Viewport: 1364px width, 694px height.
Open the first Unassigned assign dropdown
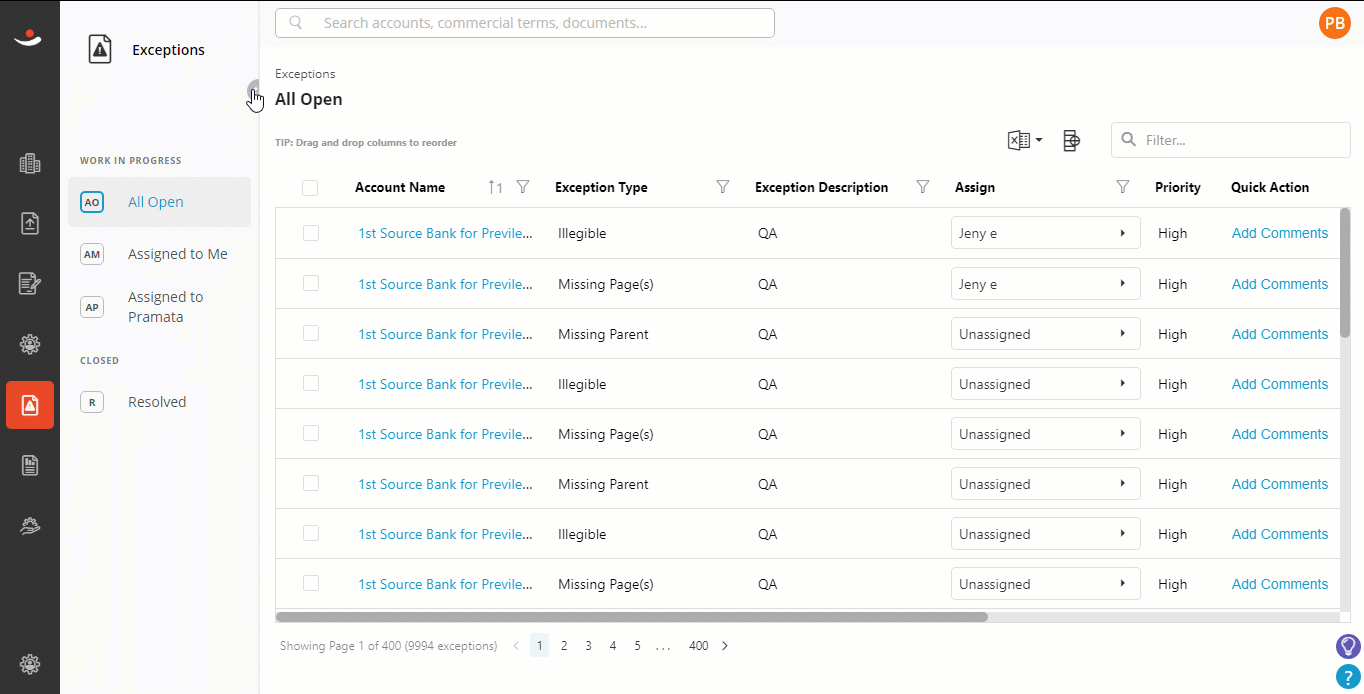1045,334
